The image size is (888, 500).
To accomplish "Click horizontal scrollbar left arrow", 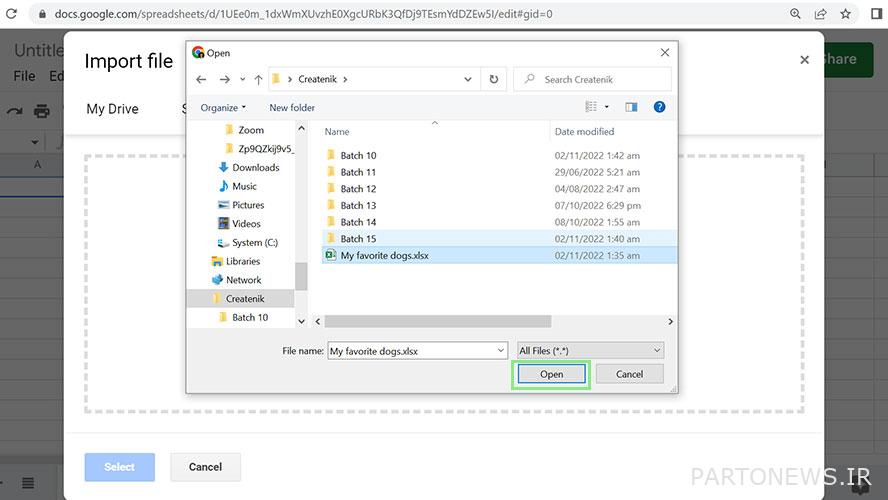I will (x=318, y=322).
